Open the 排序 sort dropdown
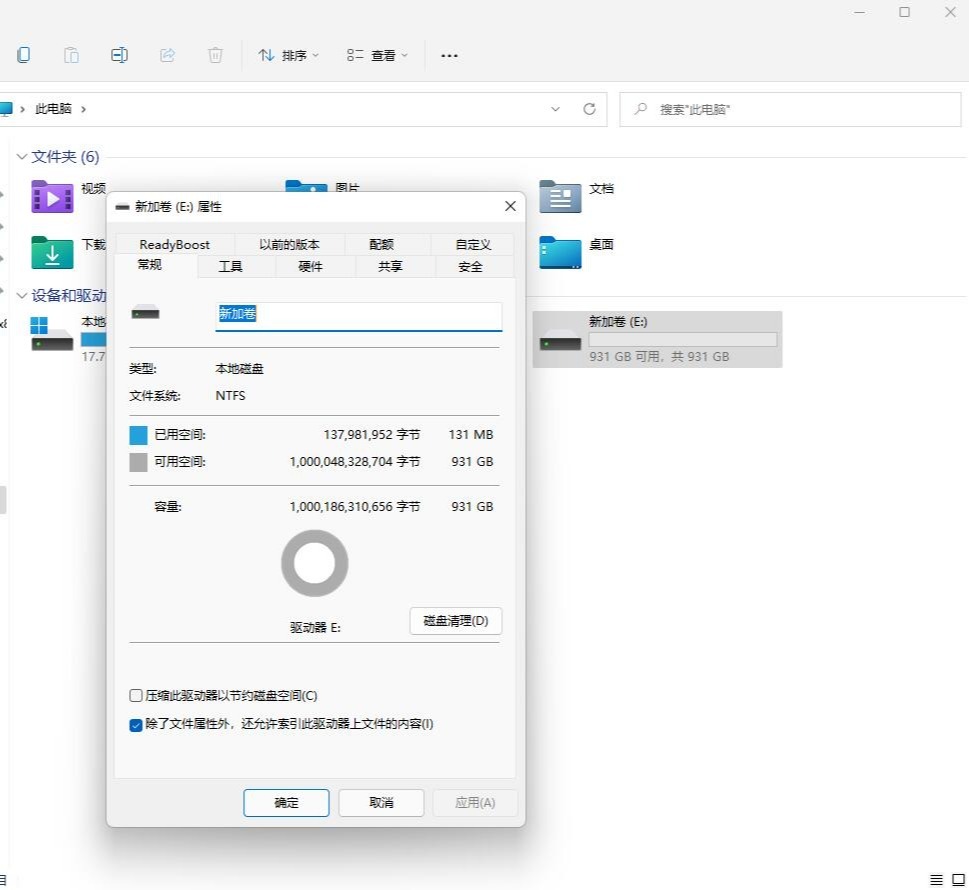The width and height of the screenshot is (969, 890). click(x=288, y=55)
